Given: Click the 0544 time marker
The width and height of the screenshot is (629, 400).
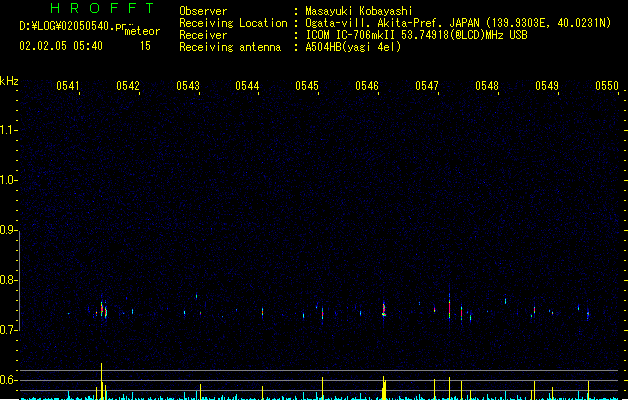Looking at the screenshot, I should [247, 86].
